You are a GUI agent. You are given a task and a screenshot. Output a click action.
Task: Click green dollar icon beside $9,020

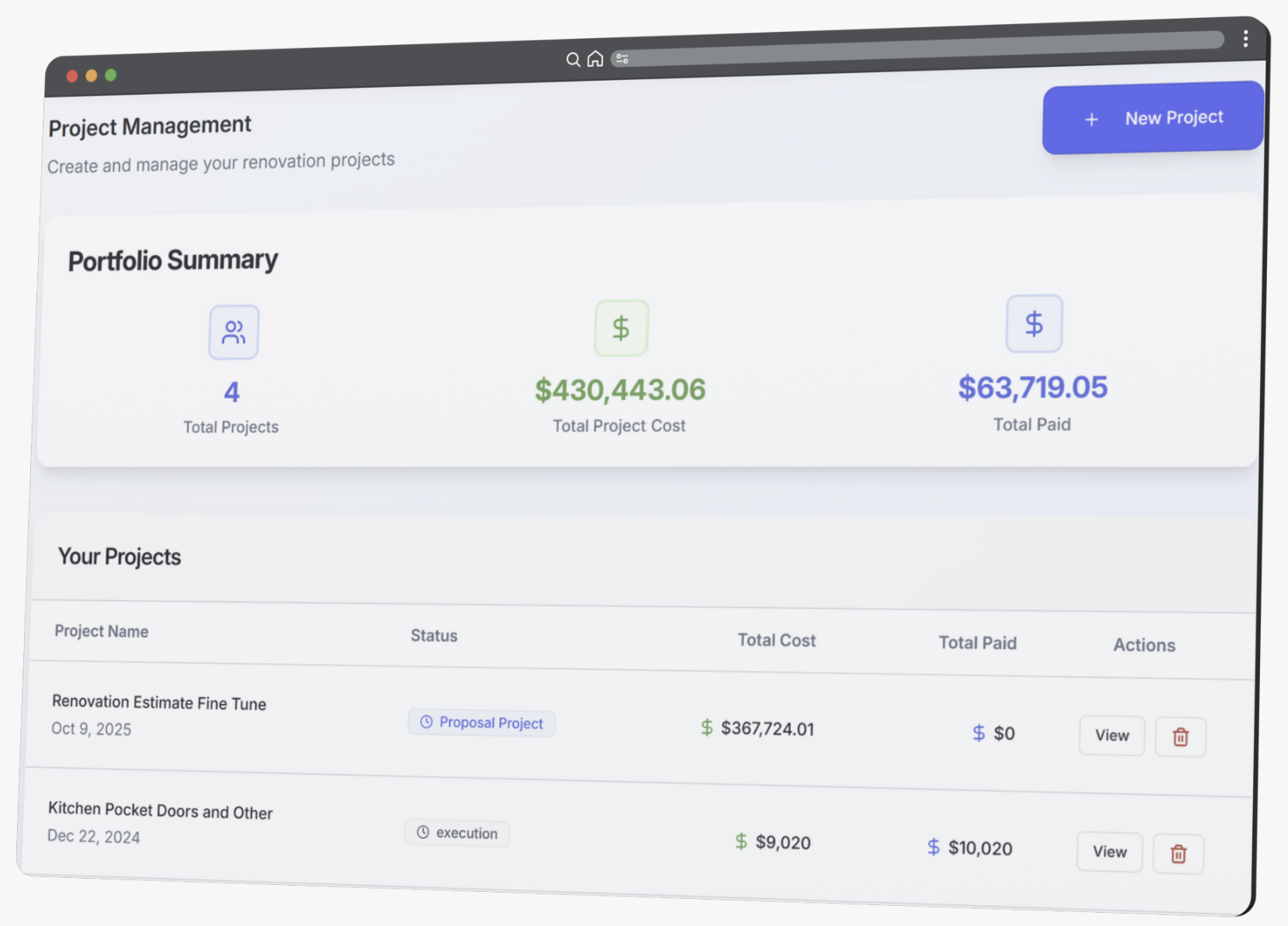click(740, 841)
